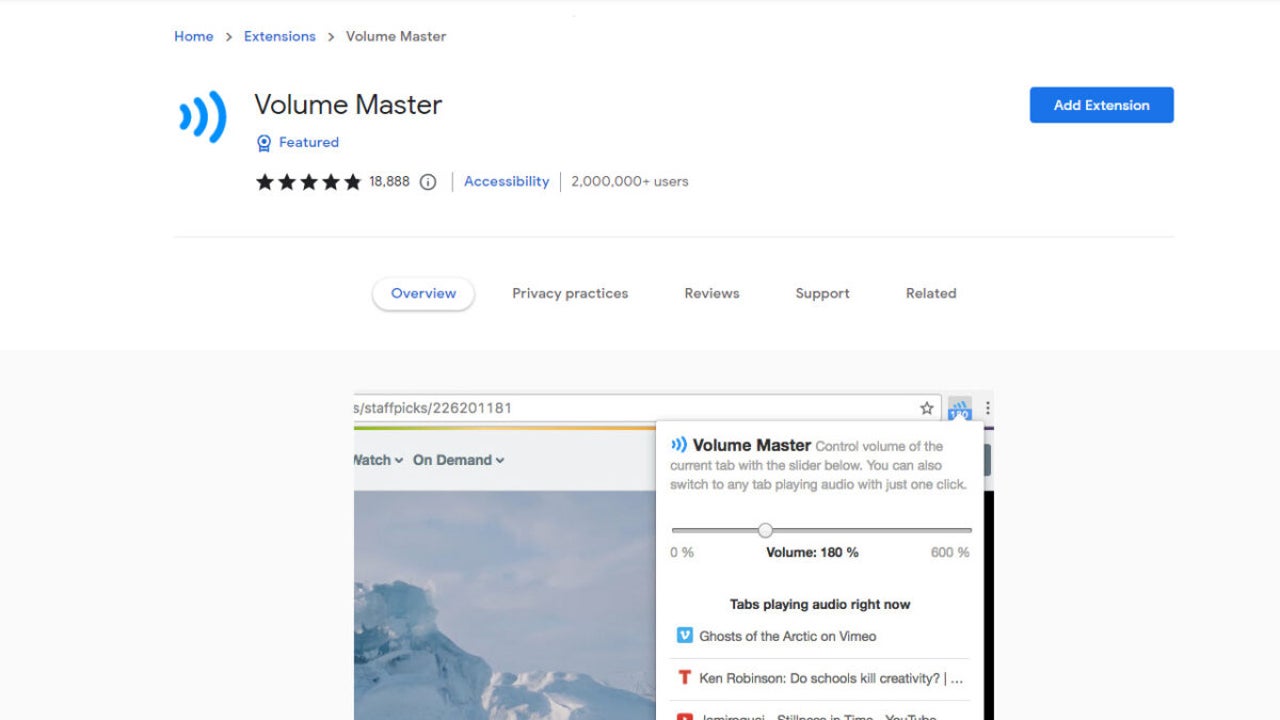Follow the Accessibility category link
The height and width of the screenshot is (720, 1280).
506,181
